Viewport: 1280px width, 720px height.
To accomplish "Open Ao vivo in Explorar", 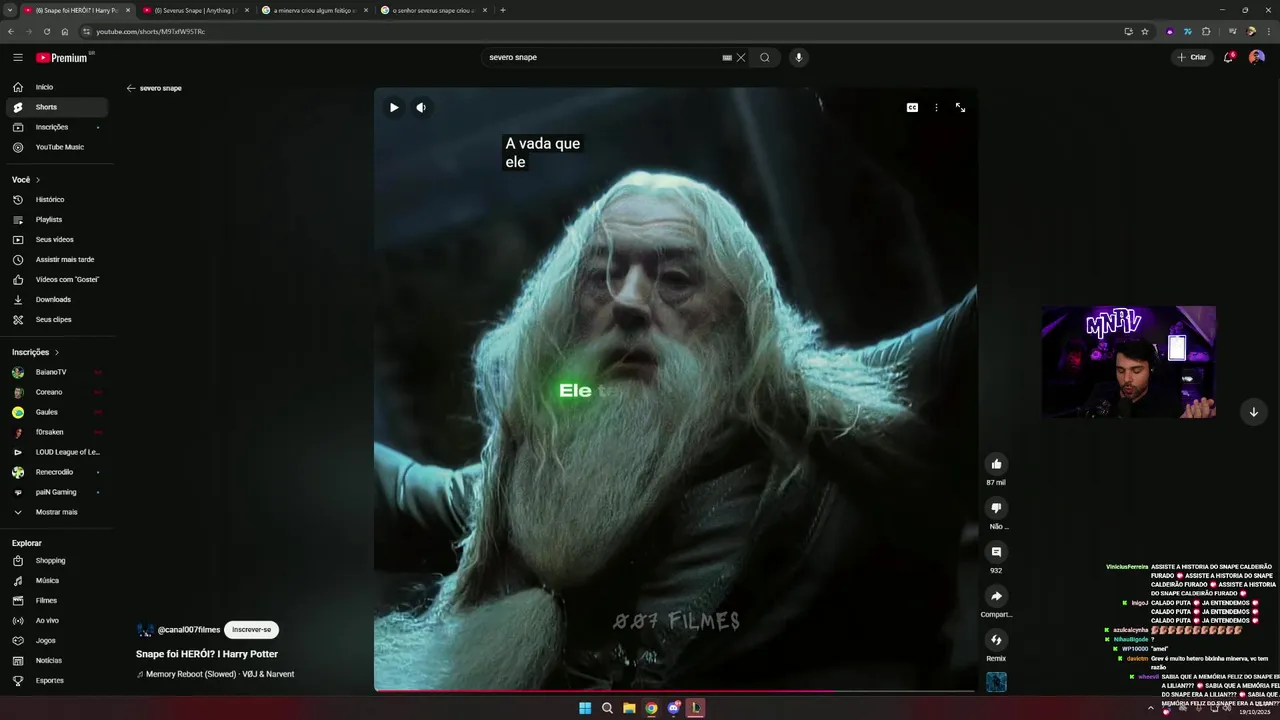I will pos(56,620).
